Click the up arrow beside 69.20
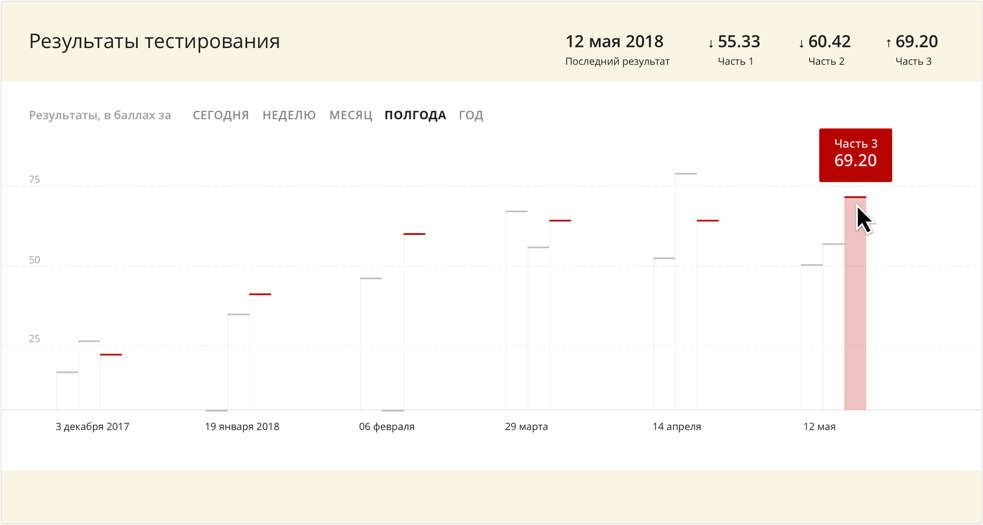The width and height of the screenshot is (983, 525). [888, 43]
